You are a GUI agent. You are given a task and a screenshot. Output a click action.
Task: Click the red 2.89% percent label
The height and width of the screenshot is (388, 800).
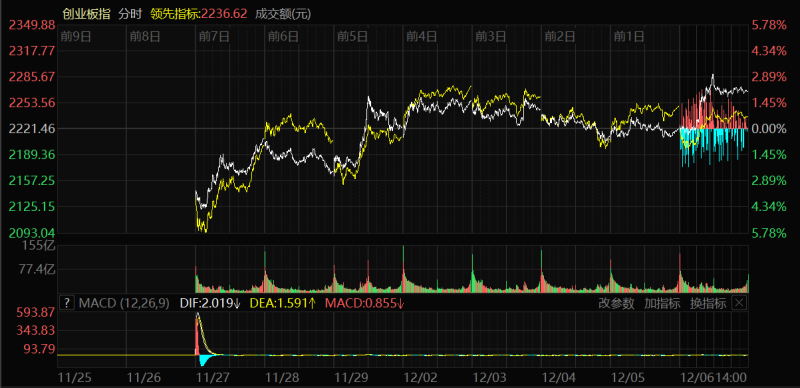coord(769,77)
